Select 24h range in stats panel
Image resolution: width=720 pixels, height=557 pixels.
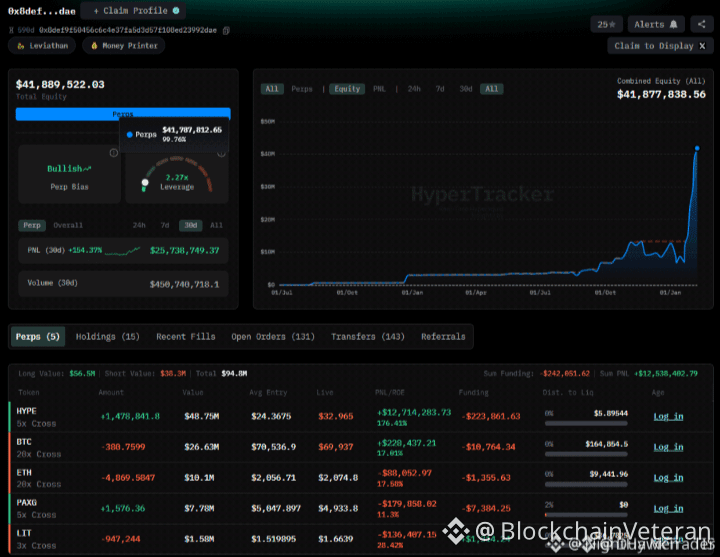(x=139, y=225)
